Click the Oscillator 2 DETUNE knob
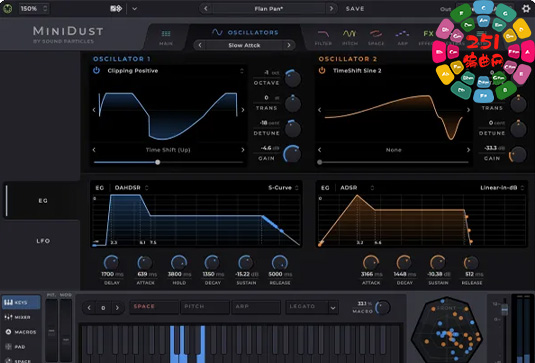This screenshot has height=363, width=535. click(x=518, y=129)
